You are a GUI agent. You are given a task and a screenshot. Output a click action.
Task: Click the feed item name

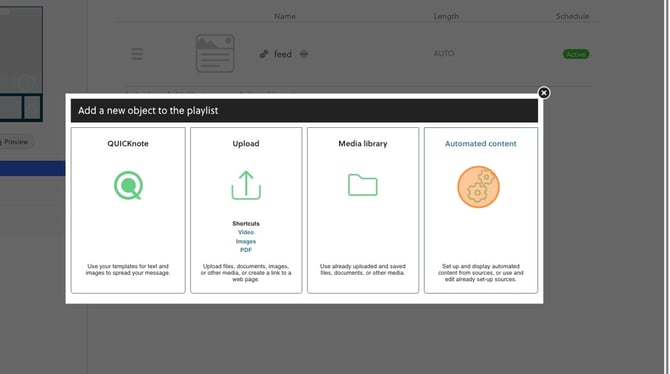283,54
